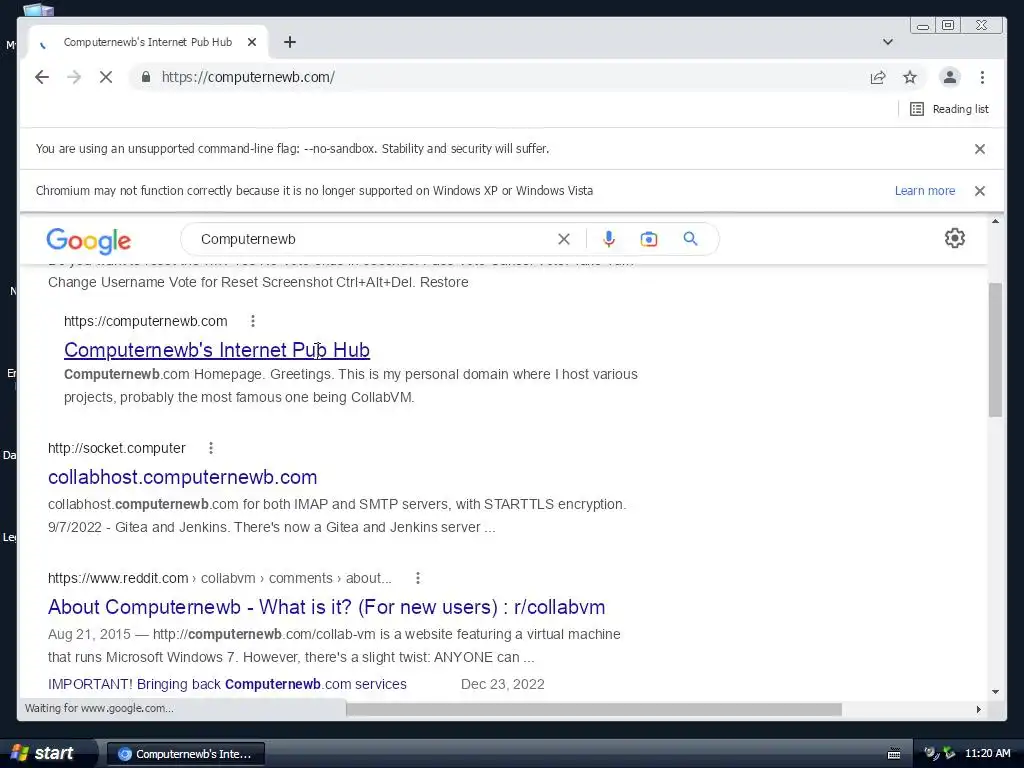The height and width of the screenshot is (768, 1024).
Task: Bookmark this page with the star icon
Action: pos(910,77)
